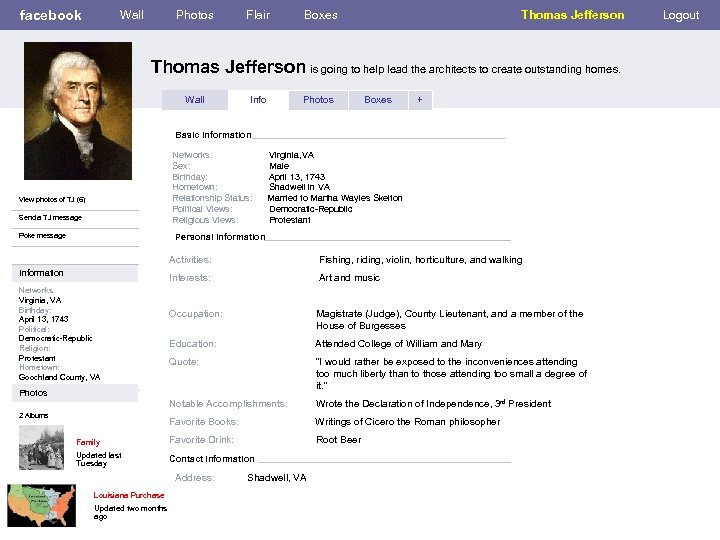Open the Louisiana Purchase map thumbnail
This screenshot has height=540, width=720.
pos(41,505)
